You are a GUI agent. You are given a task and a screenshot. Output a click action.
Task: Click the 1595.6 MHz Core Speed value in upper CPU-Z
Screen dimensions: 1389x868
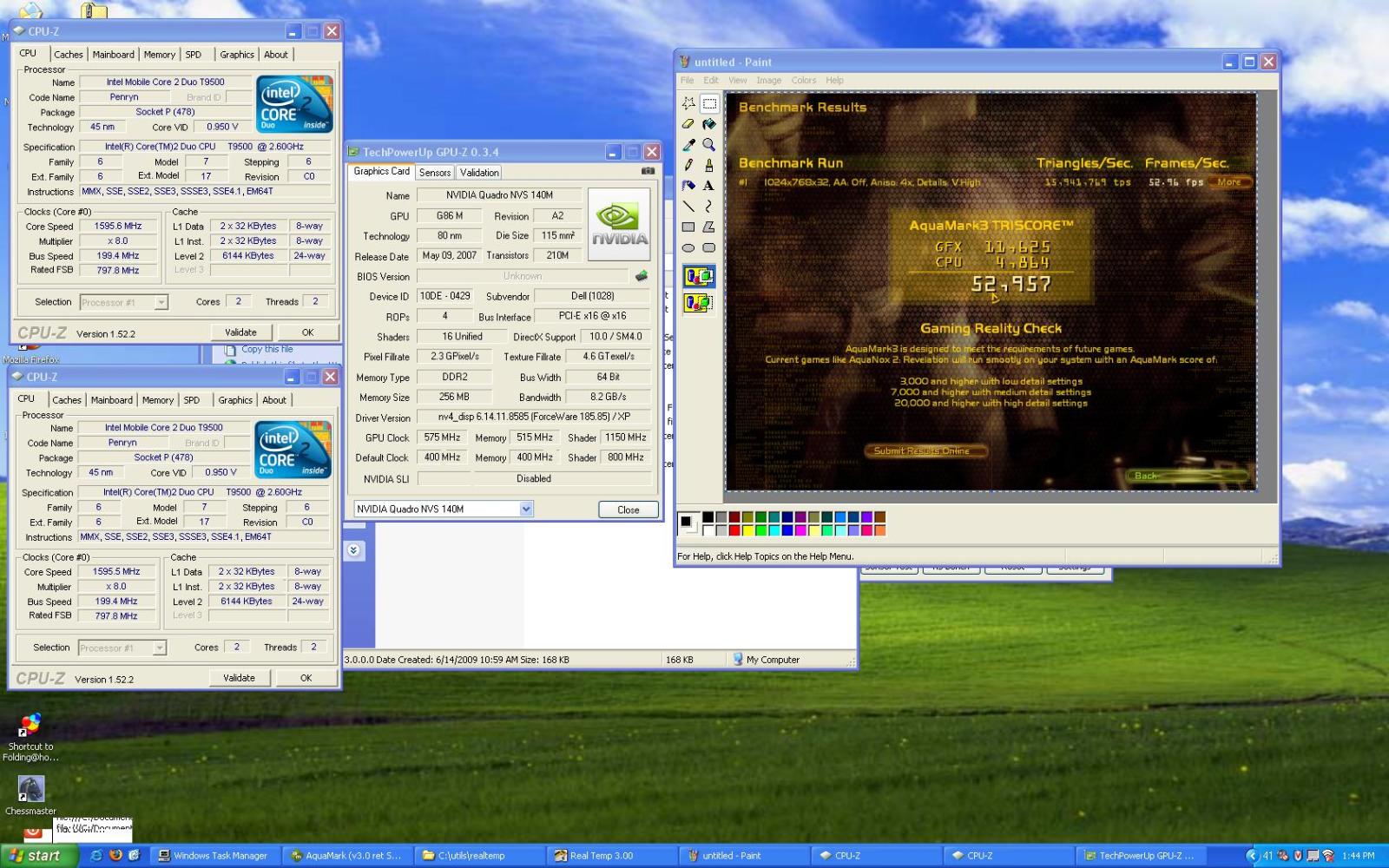[x=118, y=226]
